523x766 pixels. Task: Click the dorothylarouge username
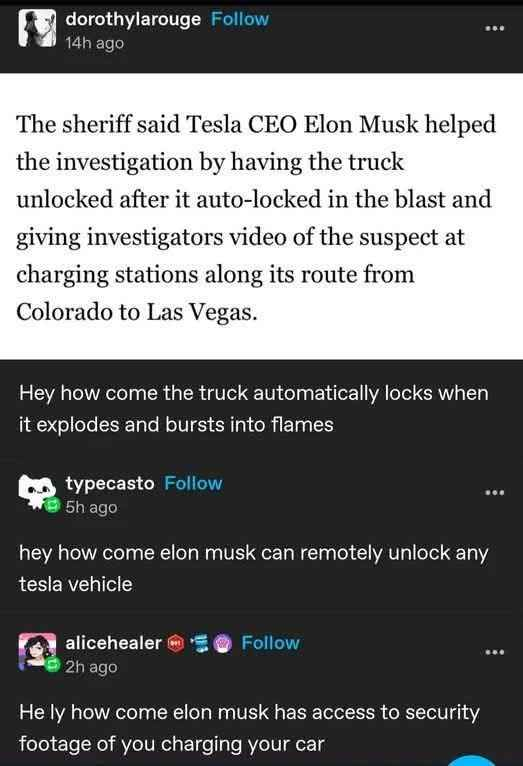click(x=133, y=19)
